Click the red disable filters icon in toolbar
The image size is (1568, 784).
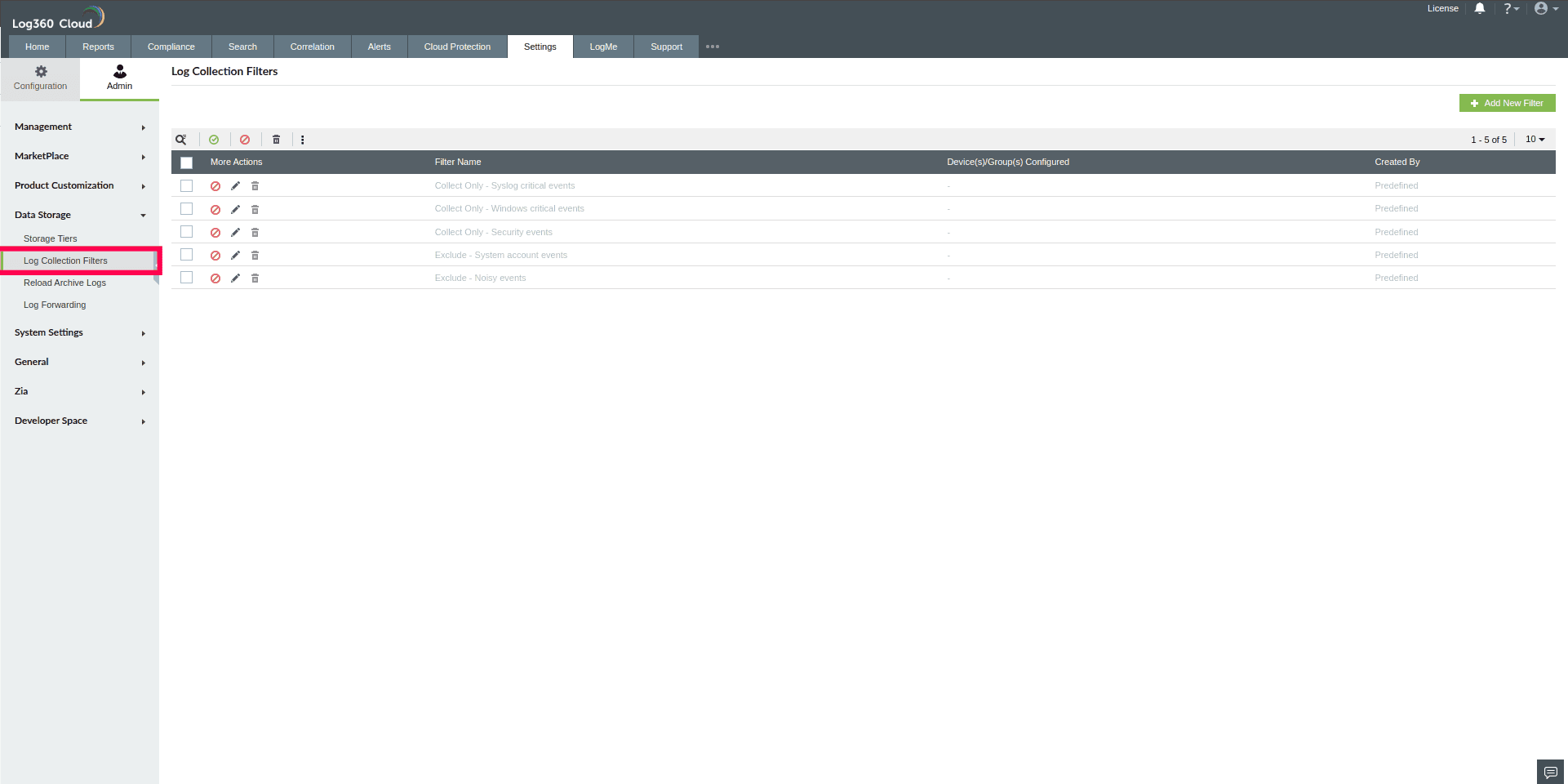click(245, 140)
